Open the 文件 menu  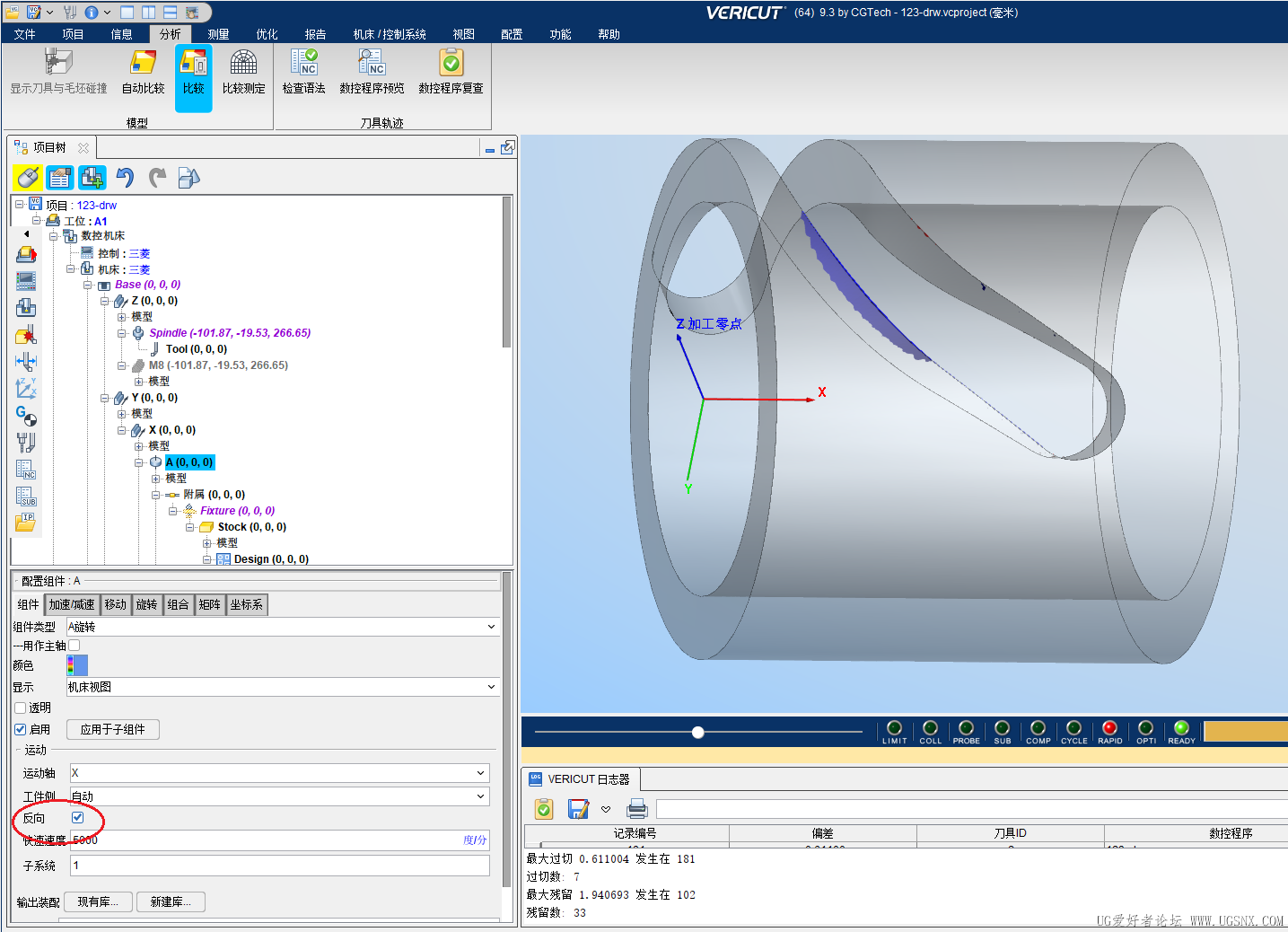(x=25, y=34)
